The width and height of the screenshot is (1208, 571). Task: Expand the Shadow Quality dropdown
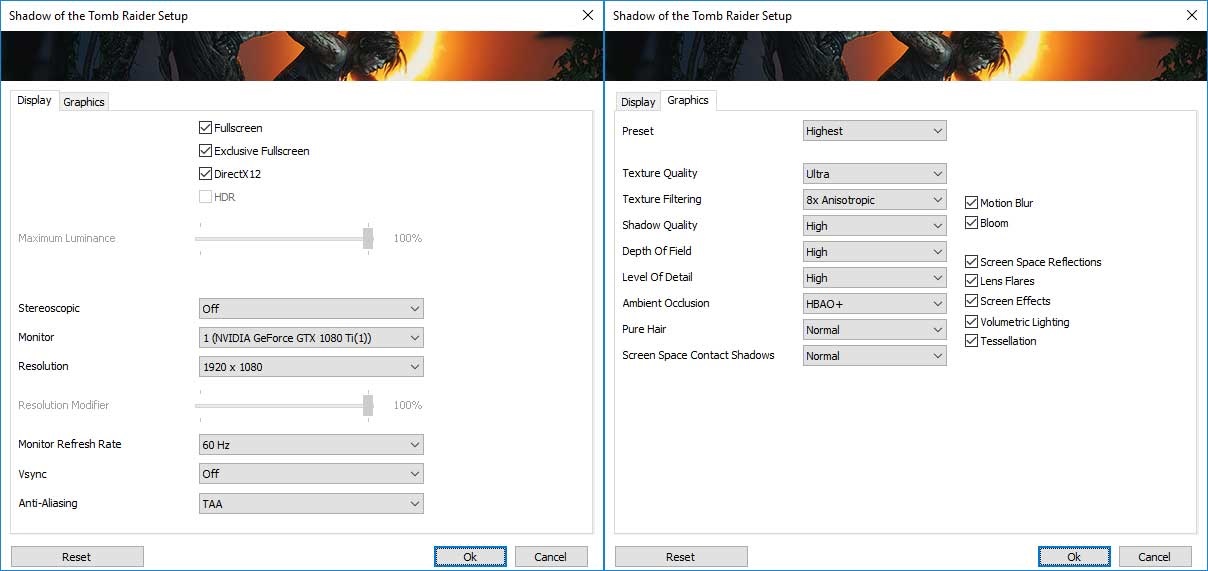tap(875, 226)
